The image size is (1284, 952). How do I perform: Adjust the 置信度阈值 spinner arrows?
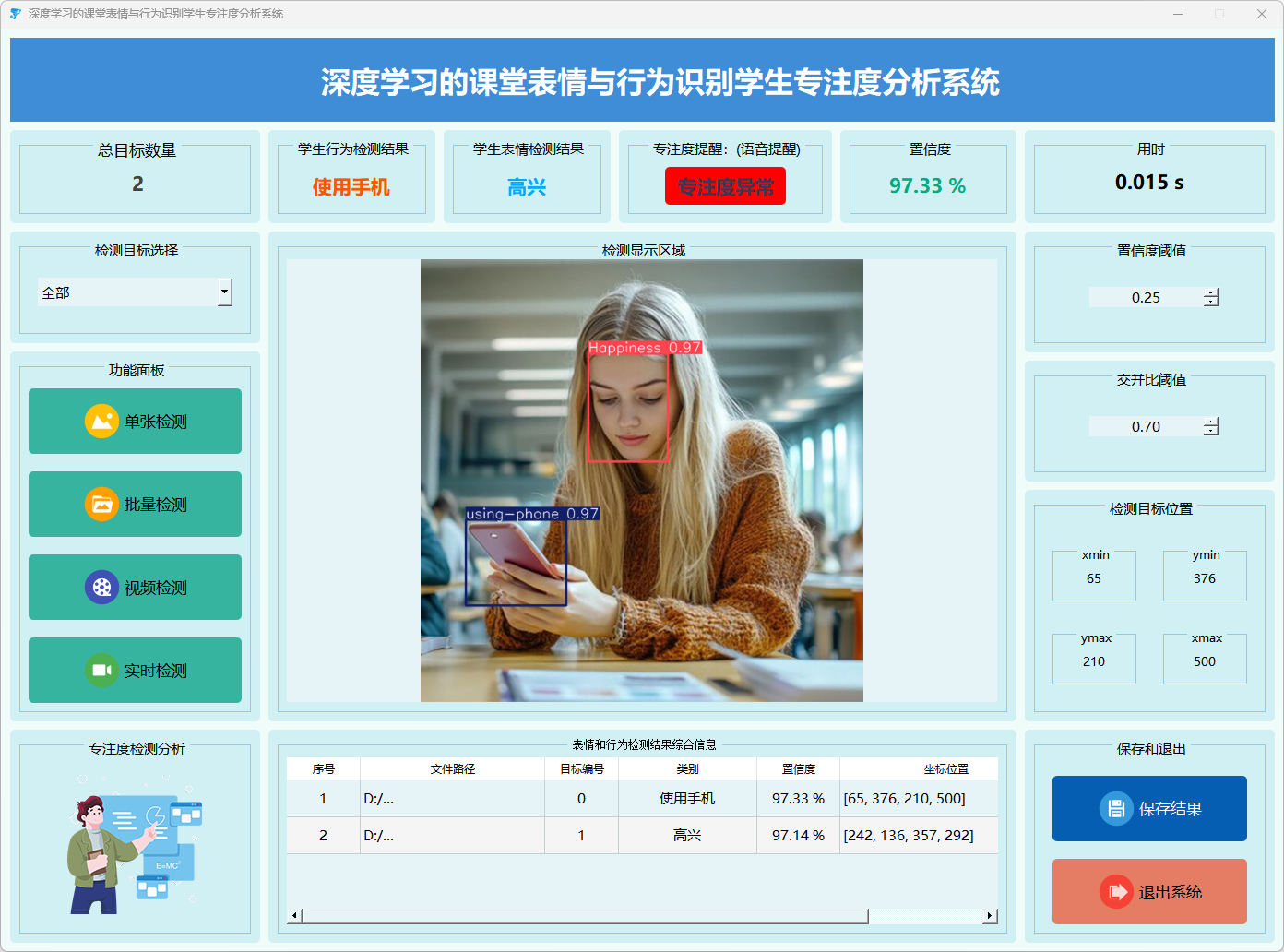click(x=1211, y=297)
